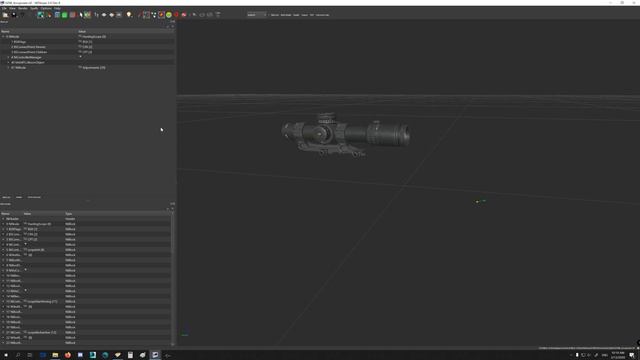Image resolution: width=640 pixels, height=360 pixels.
Task: Click the taskbar search icon
Action: coord(18,355)
